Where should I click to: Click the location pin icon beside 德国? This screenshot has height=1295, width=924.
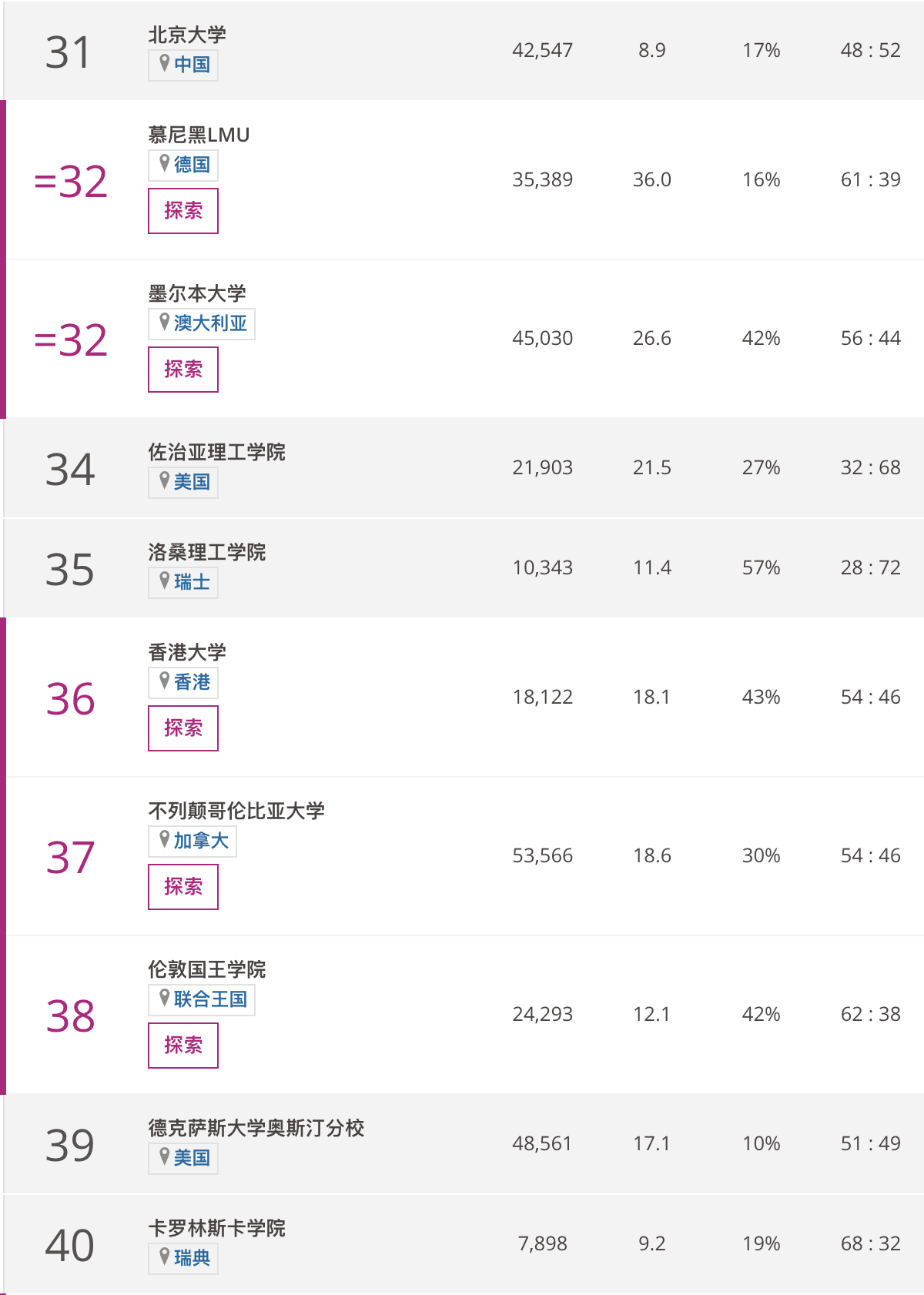pos(164,163)
